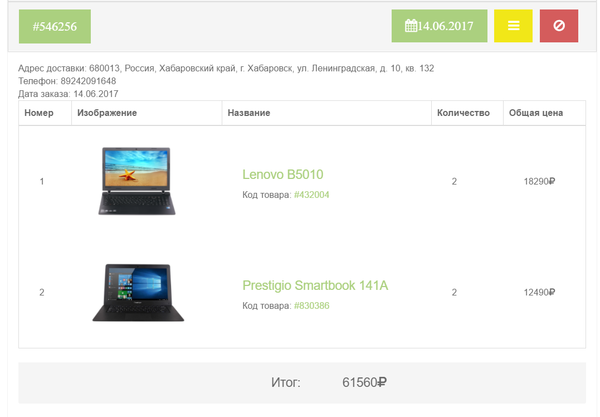Follow product code #432004 link
This screenshot has height=417, width=600.
pos(311,195)
